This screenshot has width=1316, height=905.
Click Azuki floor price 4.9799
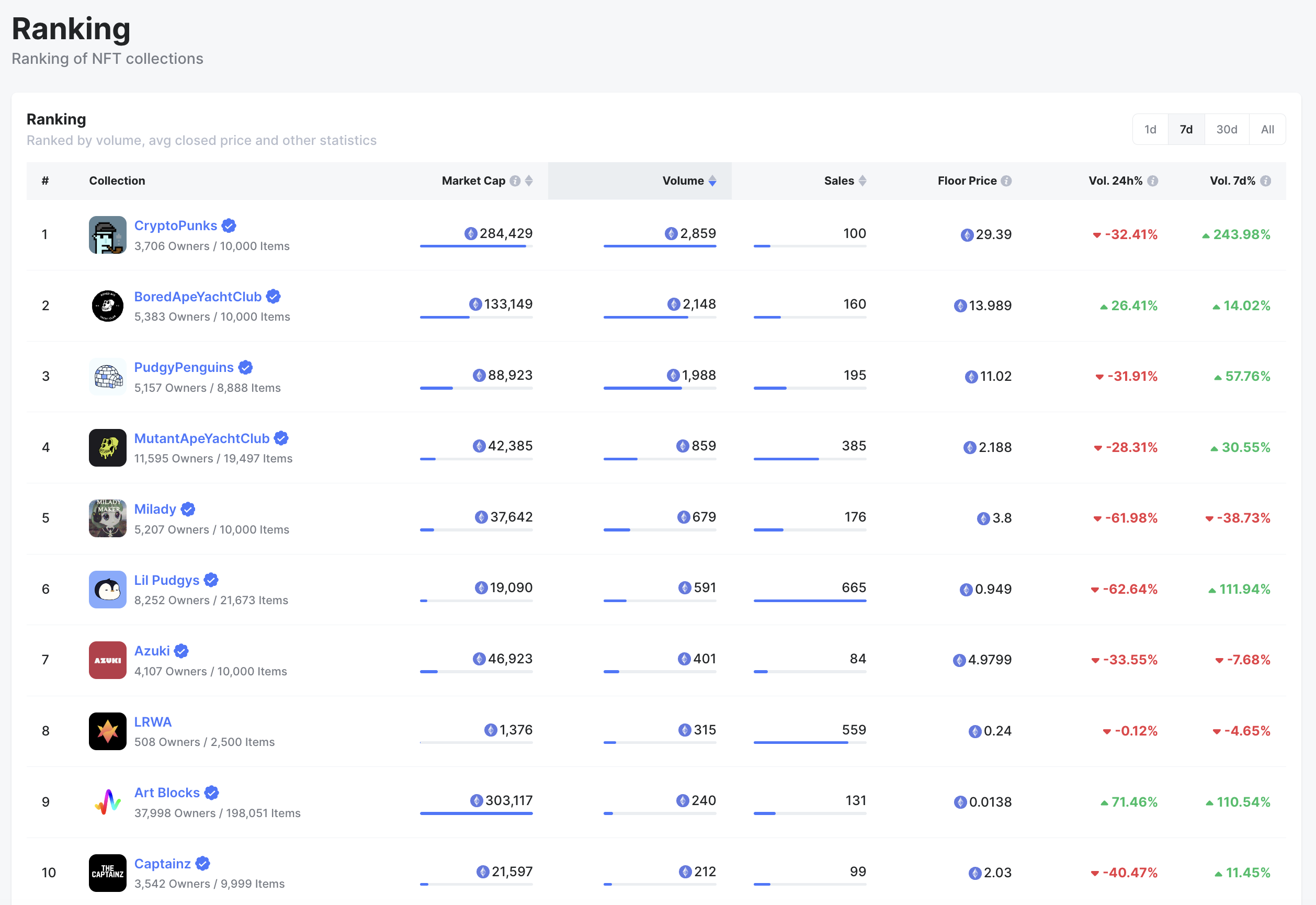[990, 660]
